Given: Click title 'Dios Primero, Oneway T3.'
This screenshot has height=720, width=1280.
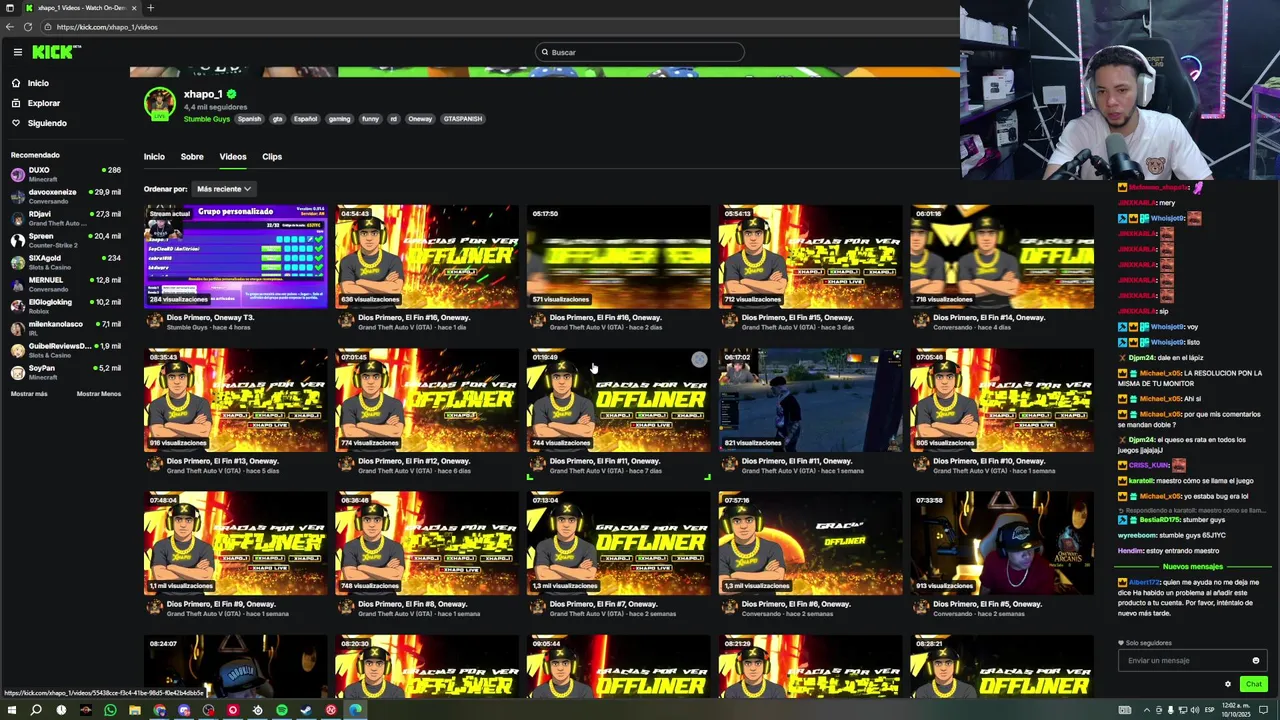Looking at the screenshot, I should [x=210, y=318].
